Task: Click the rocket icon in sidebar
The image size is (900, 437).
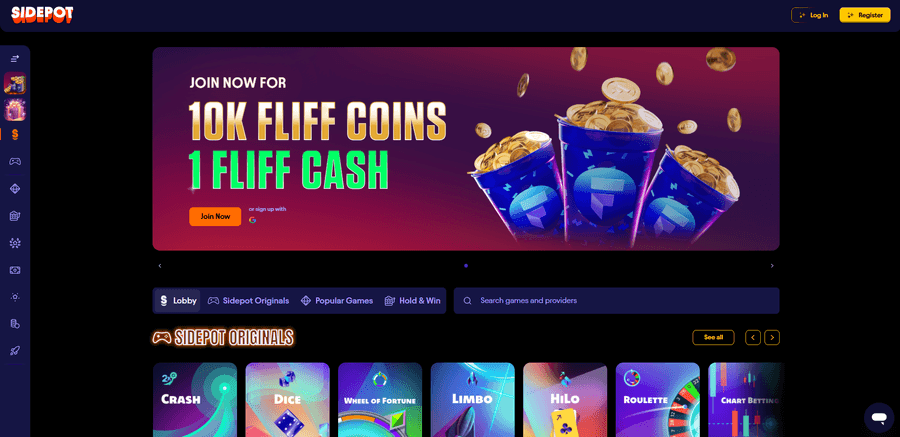Action: pos(15,351)
